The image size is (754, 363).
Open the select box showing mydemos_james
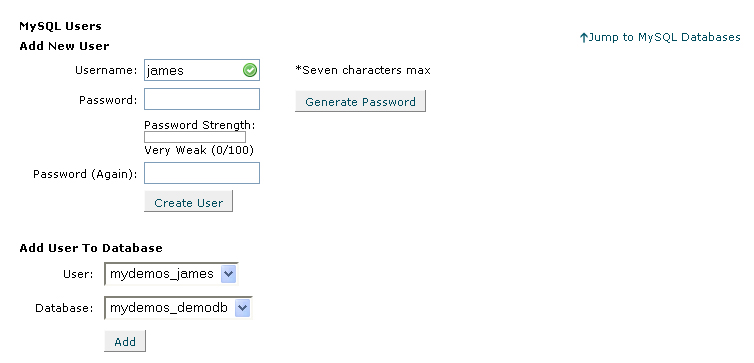pyautogui.click(x=171, y=275)
